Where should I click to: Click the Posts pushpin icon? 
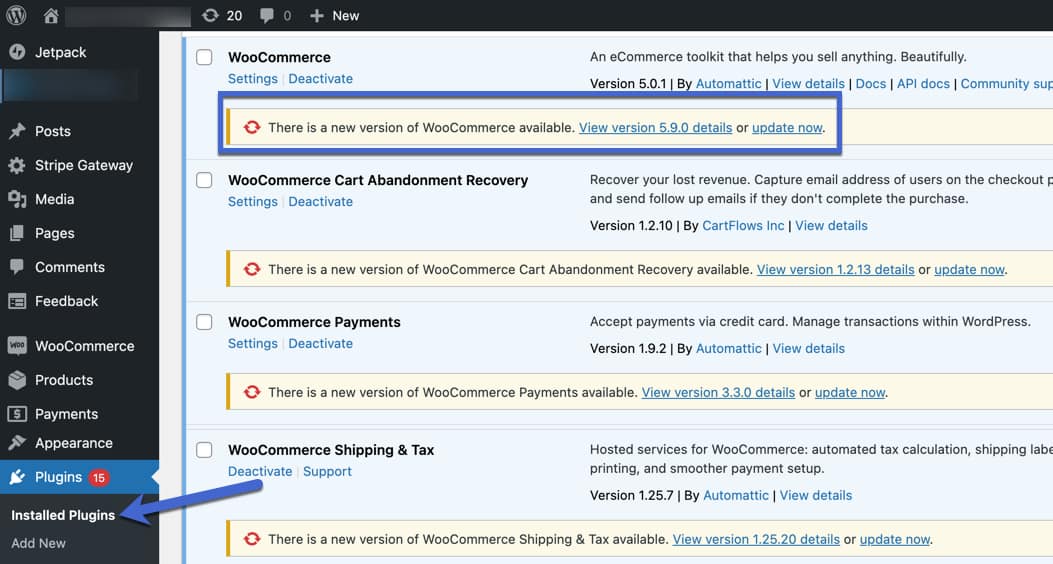[17, 131]
